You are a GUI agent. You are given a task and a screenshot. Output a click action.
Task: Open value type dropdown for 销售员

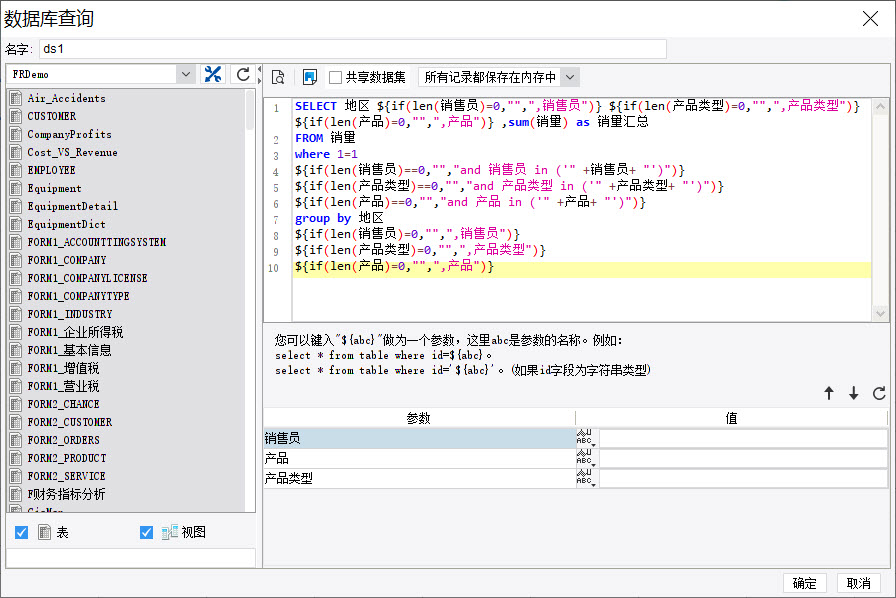coord(585,438)
